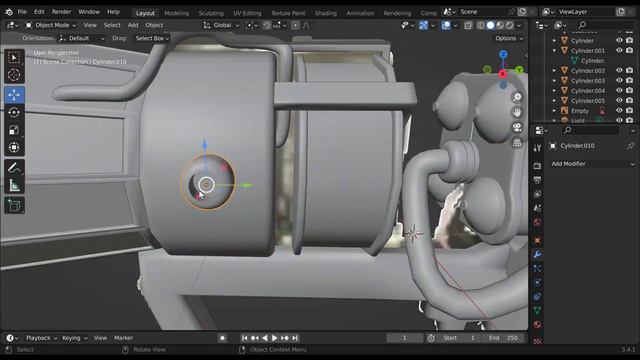The width and height of the screenshot is (640, 360).
Task: Toggle auto keying record button
Action: [x=222, y=338]
